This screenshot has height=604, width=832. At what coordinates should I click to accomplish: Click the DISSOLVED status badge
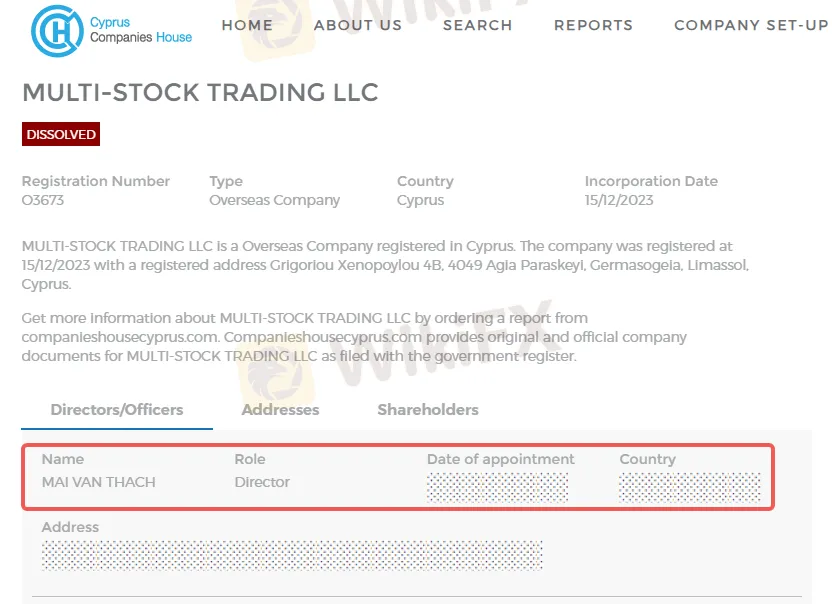pyautogui.click(x=61, y=134)
